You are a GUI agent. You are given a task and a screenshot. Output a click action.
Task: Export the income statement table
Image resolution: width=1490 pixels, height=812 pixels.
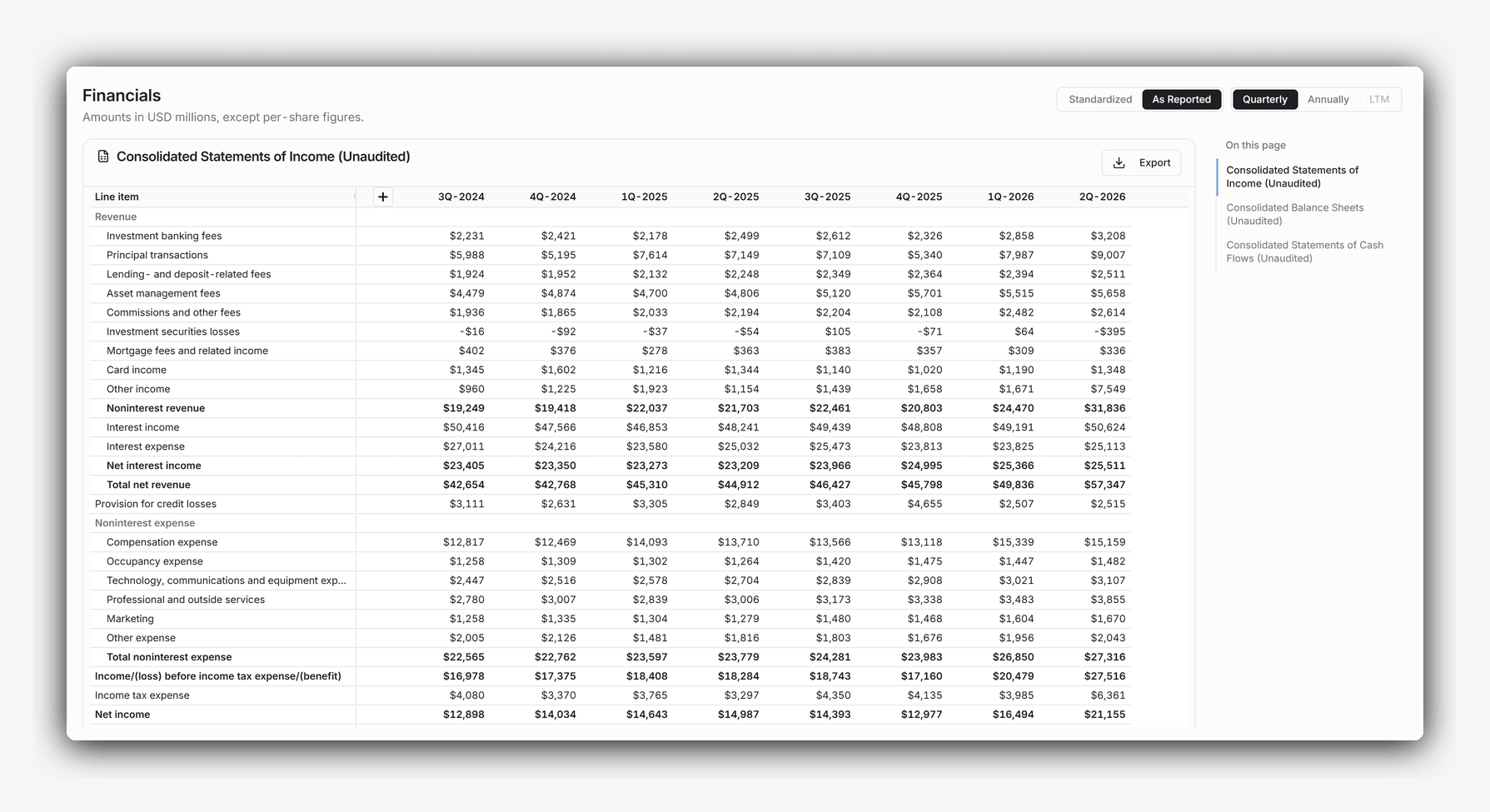click(1141, 162)
